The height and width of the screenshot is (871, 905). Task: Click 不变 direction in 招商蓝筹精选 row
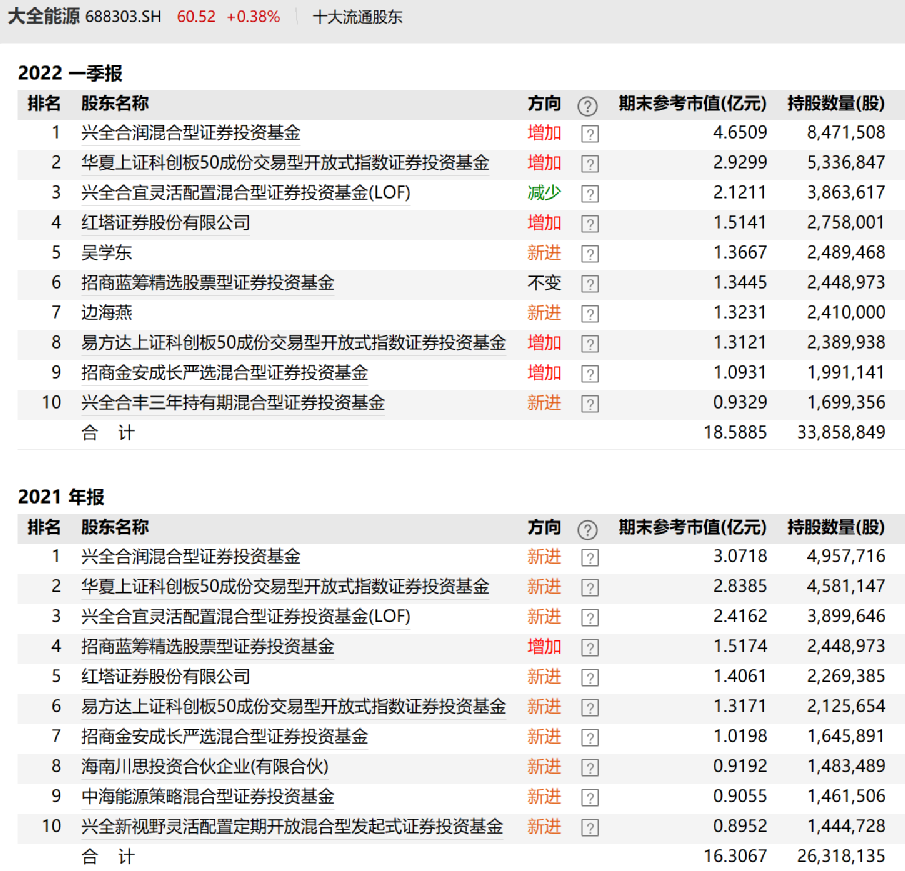coord(544,283)
